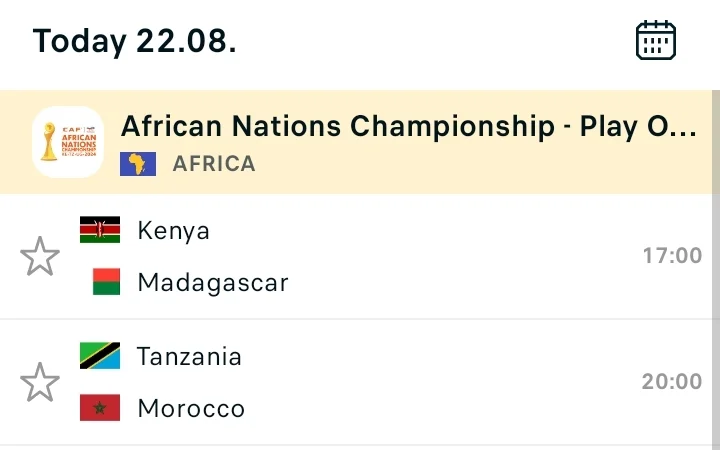Open the Kenya team name
The width and height of the screenshot is (720, 450).
(x=174, y=230)
